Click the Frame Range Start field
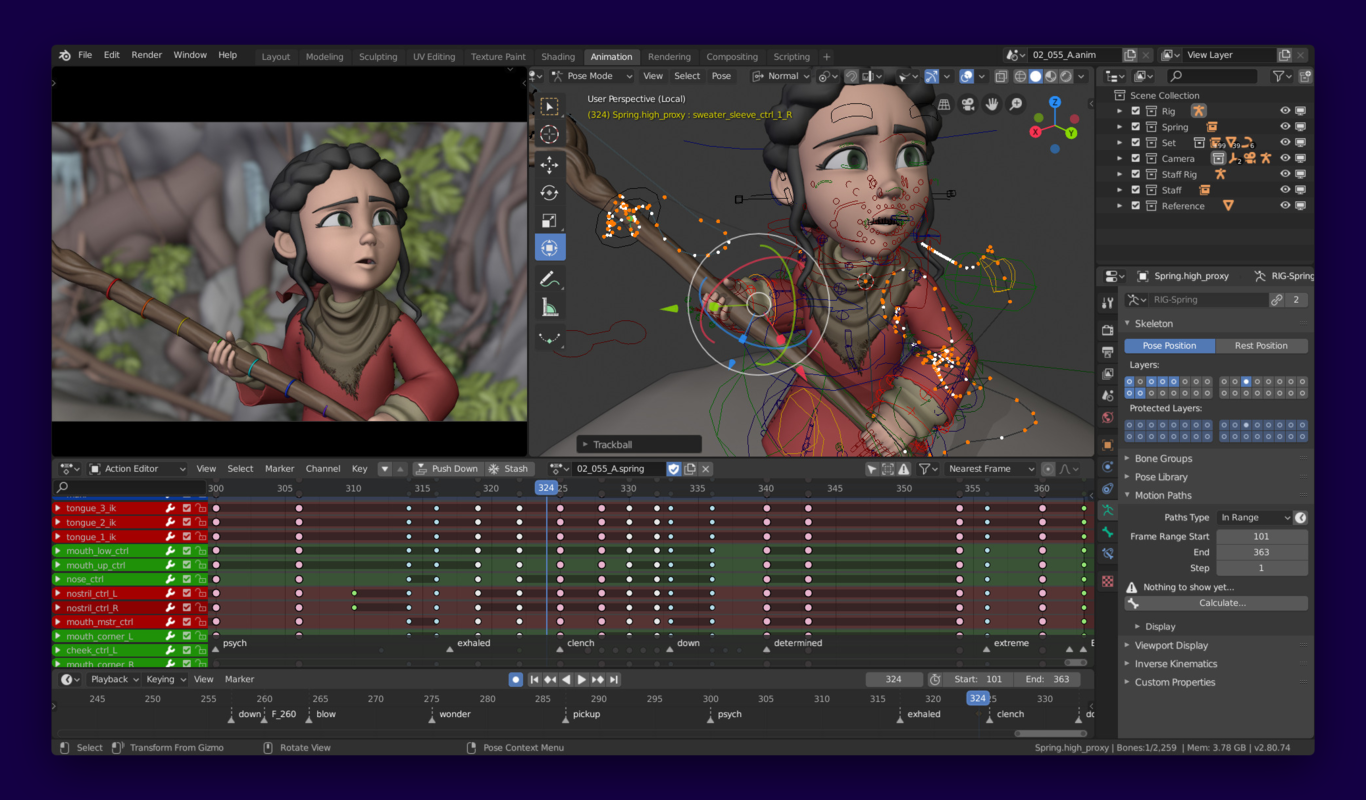The height and width of the screenshot is (800, 1366). click(1261, 536)
